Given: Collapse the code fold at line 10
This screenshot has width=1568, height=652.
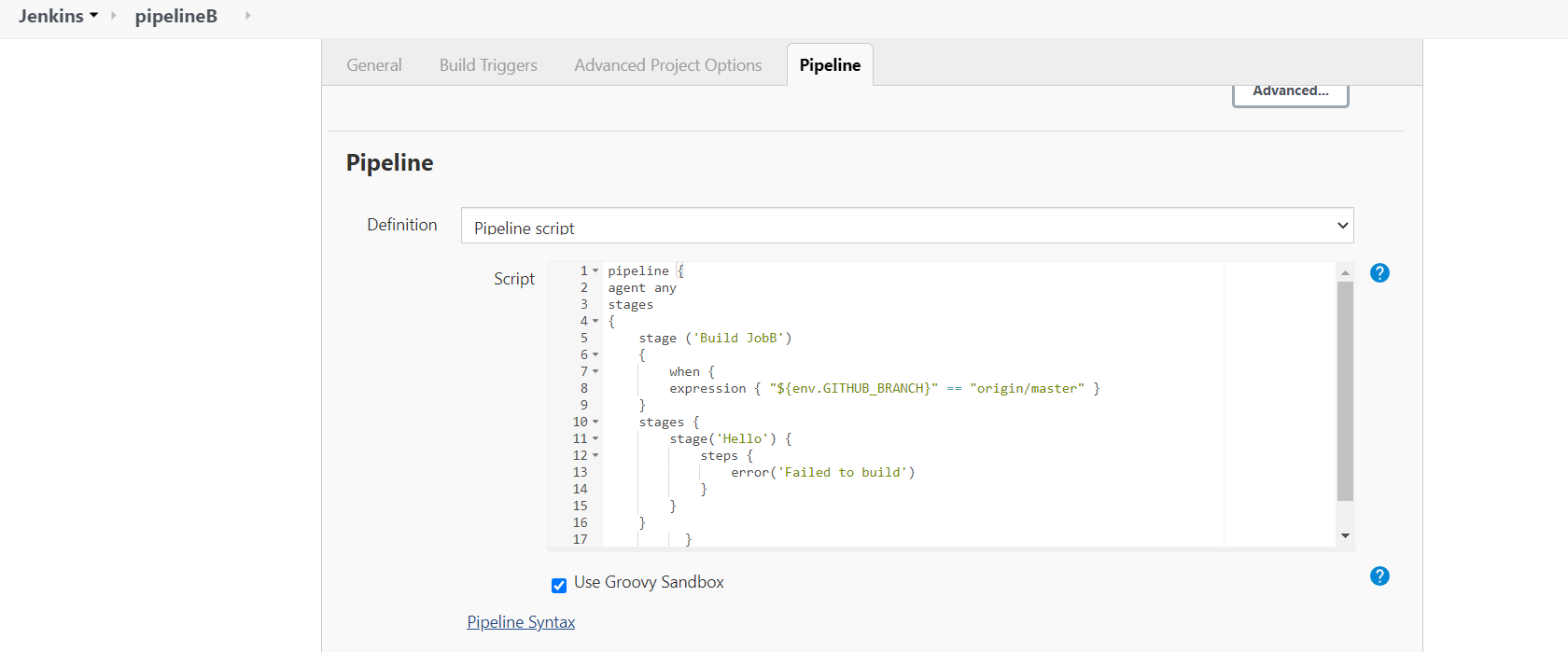Looking at the screenshot, I should pyautogui.click(x=595, y=423).
